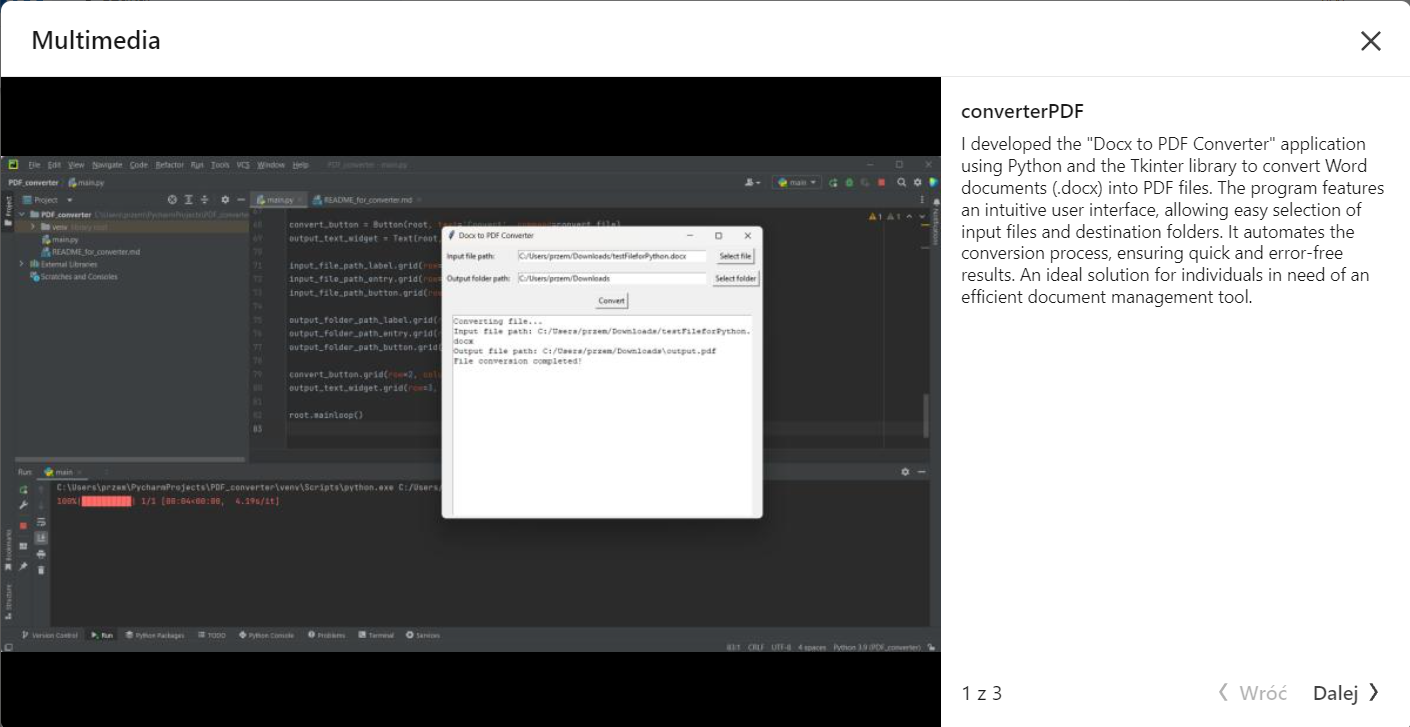Click Select folder button in converter window
This screenshot has height=727, width=1410.
(735, 279)
